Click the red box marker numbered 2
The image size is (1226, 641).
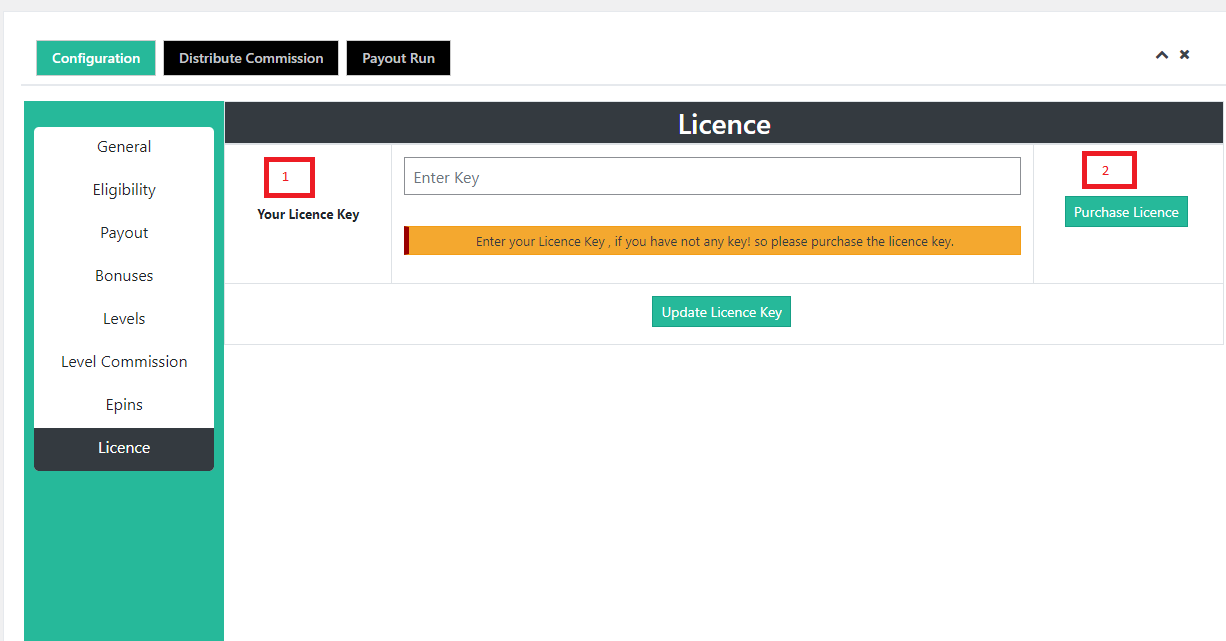point(1109,170)
